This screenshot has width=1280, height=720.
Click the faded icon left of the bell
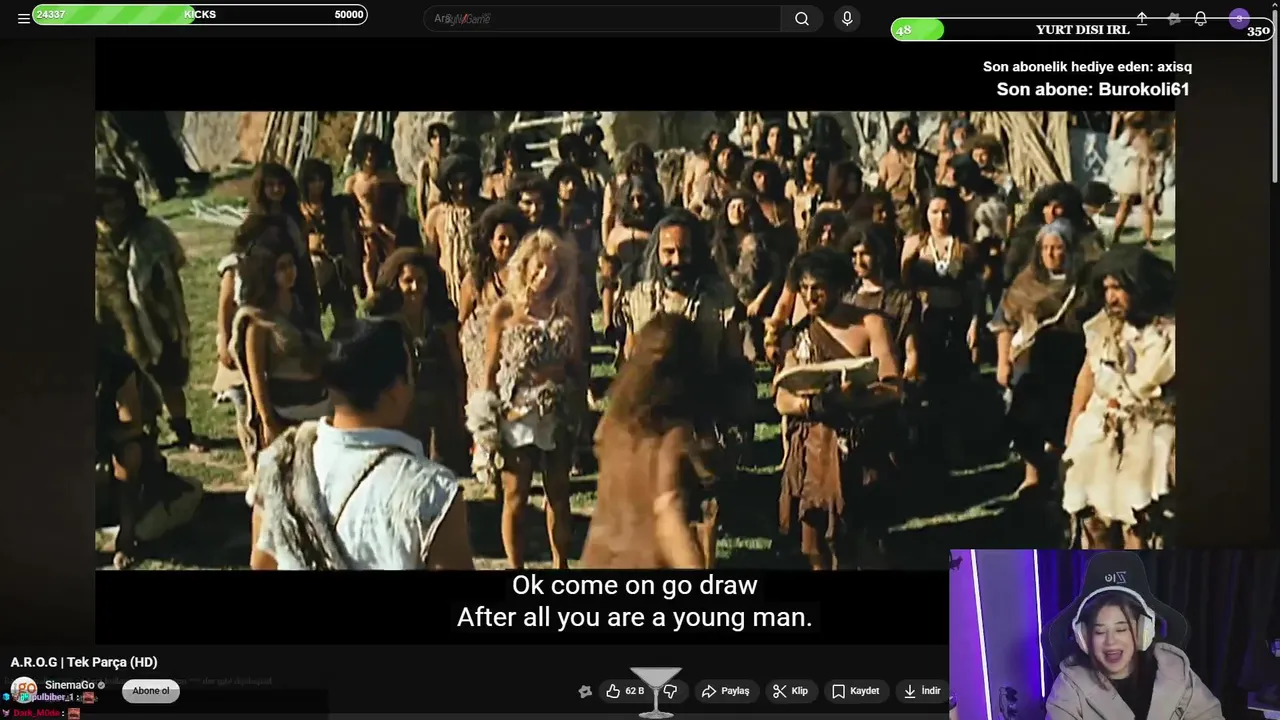(x=1174, y=19)
